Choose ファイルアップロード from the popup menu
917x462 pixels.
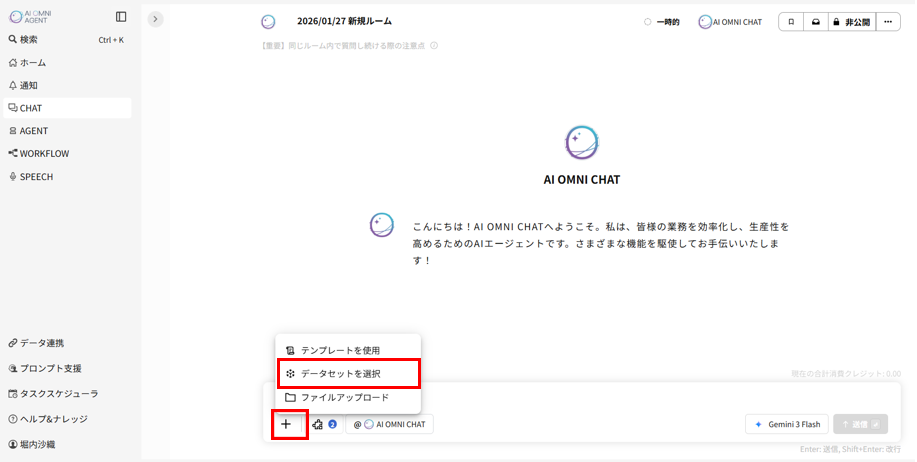pyautogui.click(x=348, y=398)
